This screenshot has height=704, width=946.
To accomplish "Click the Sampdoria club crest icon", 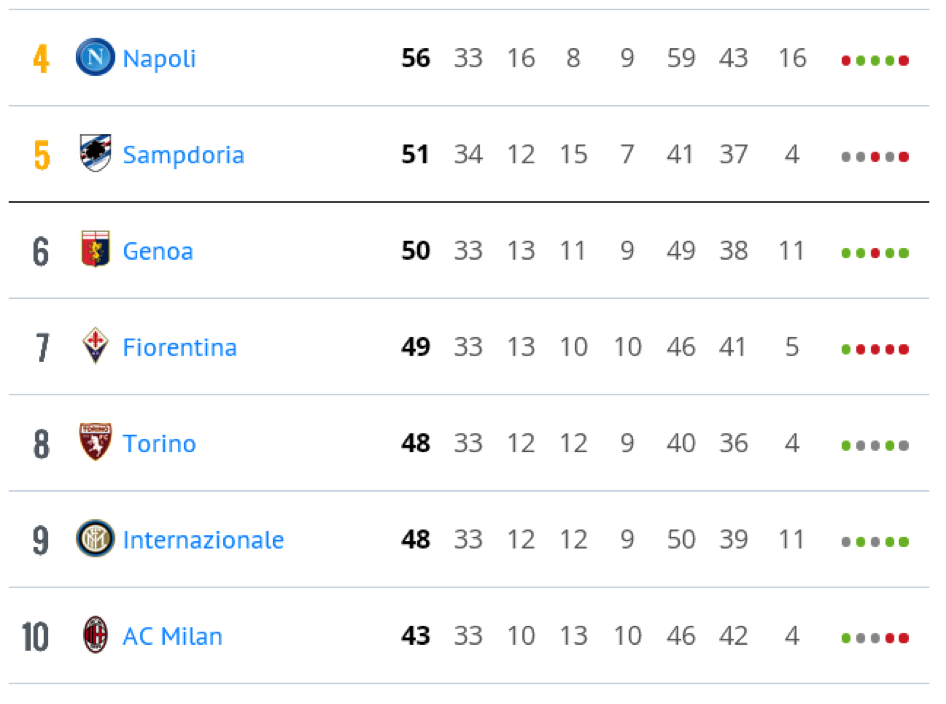I will [95, 153].
